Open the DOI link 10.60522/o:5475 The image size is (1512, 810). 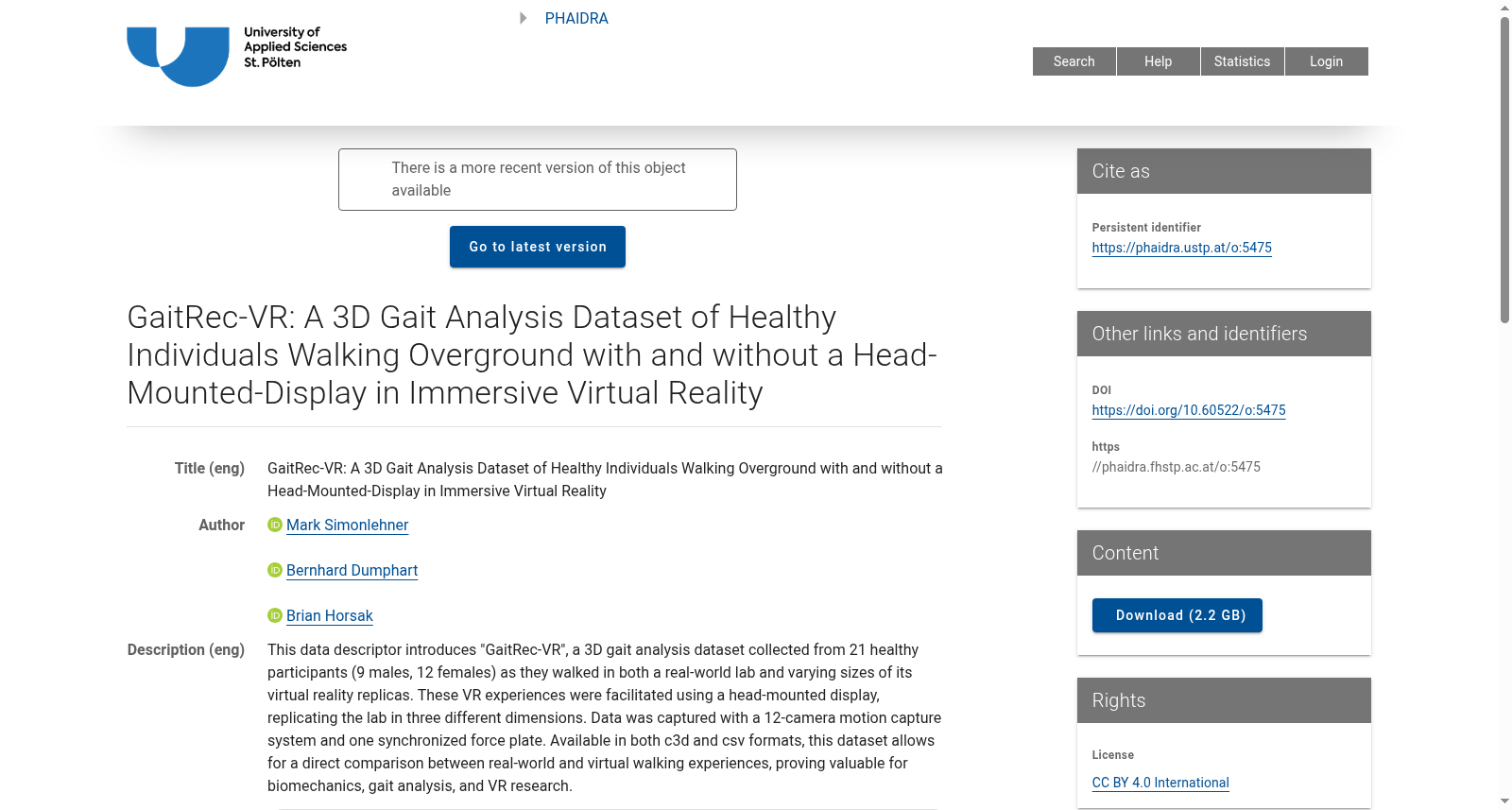point(1189,410)
